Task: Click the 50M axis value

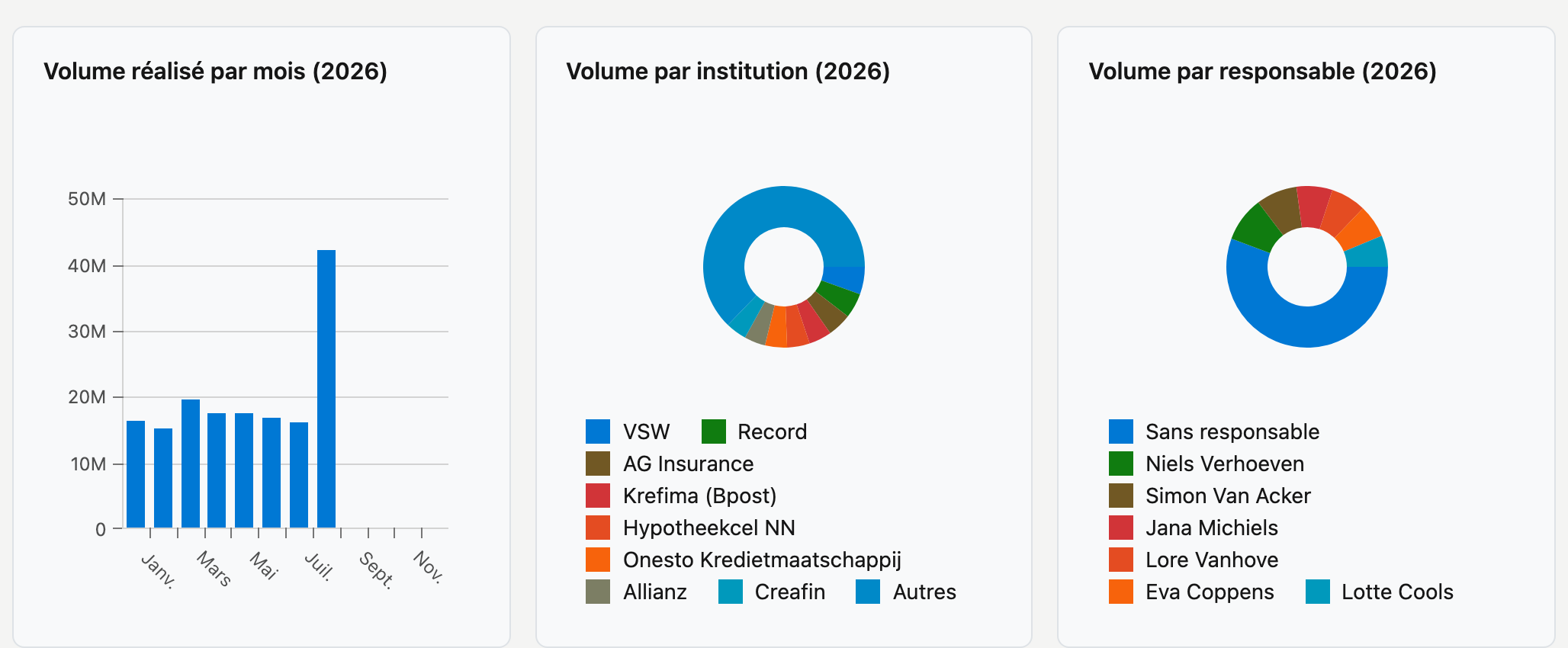Action: [87, 199]
